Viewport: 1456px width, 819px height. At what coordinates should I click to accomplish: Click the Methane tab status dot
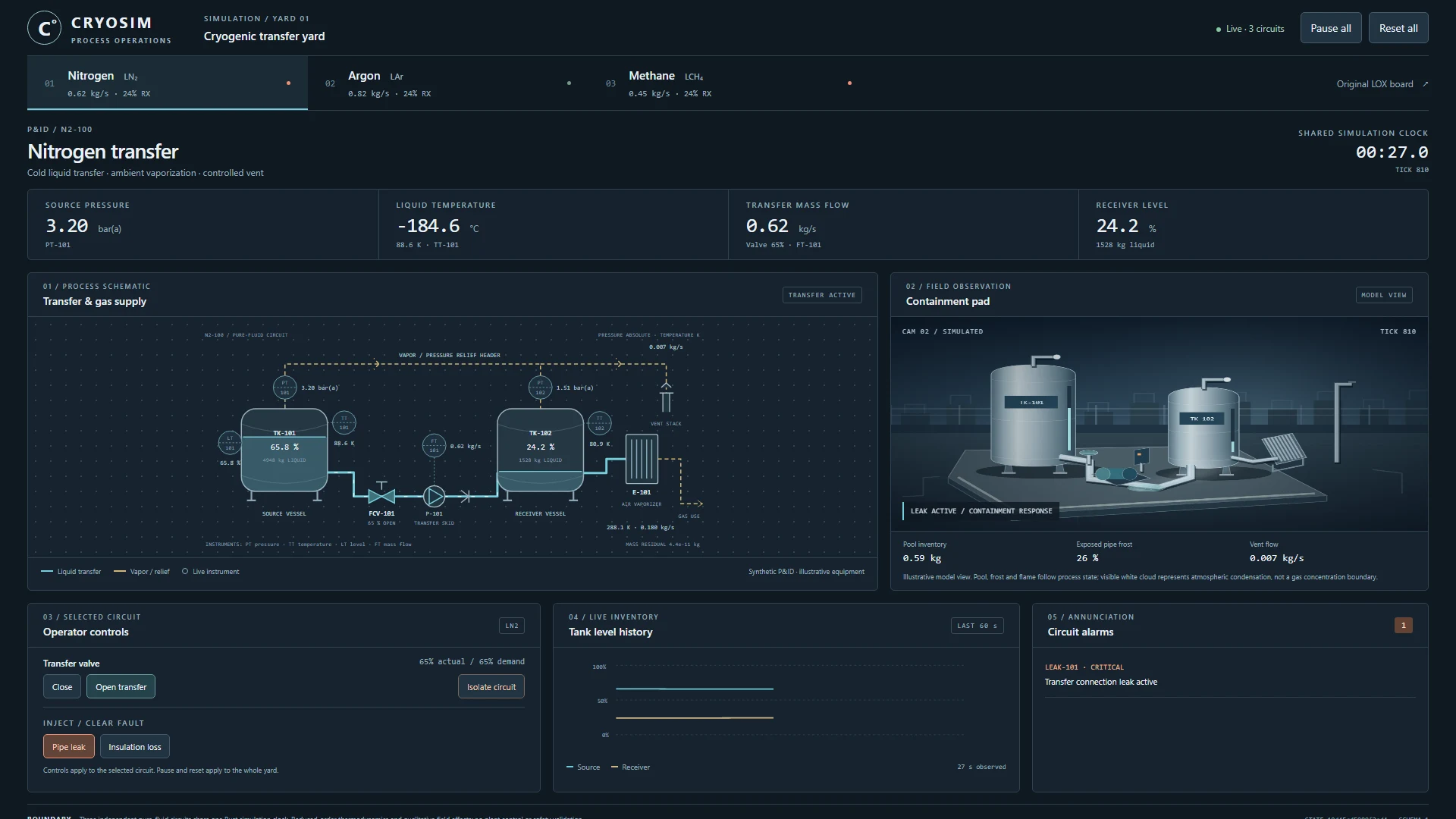pyautogui.click(x=849, y=83)
